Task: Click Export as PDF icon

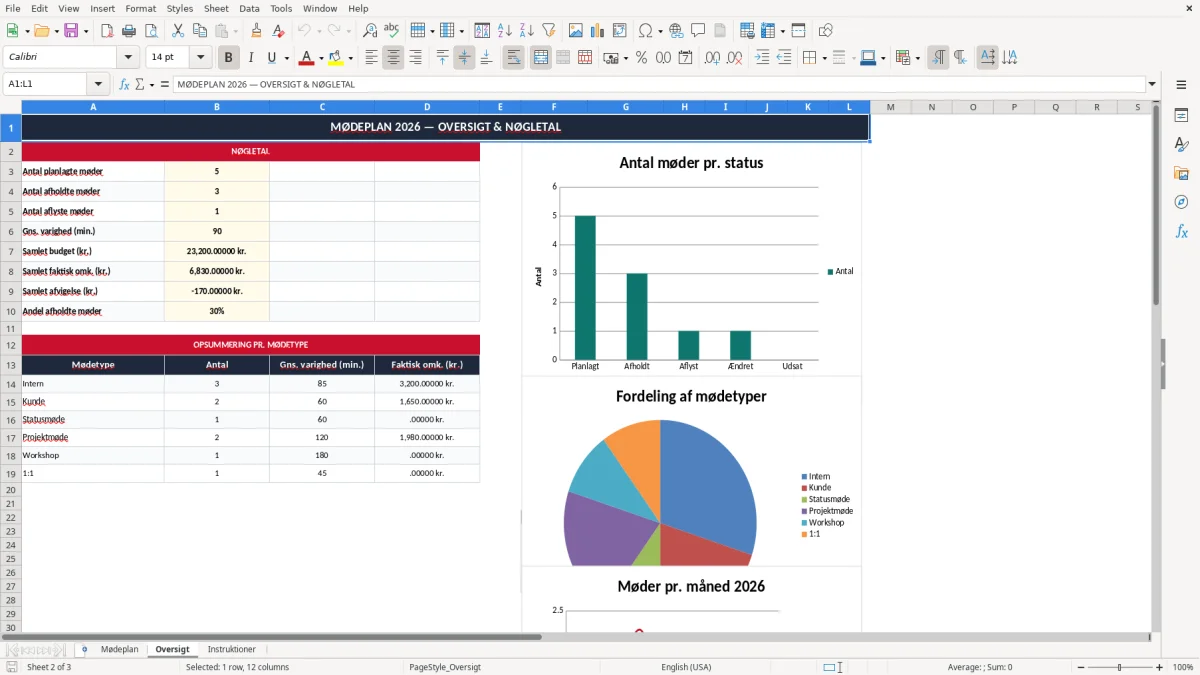Action: (107, 31)
